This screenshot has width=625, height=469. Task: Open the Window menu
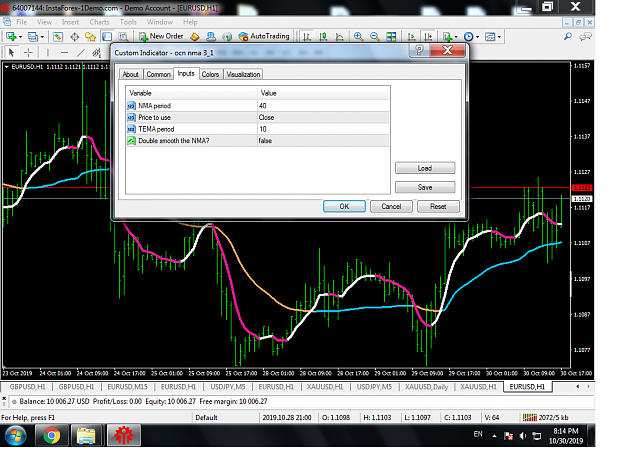(x=159, y=22)
